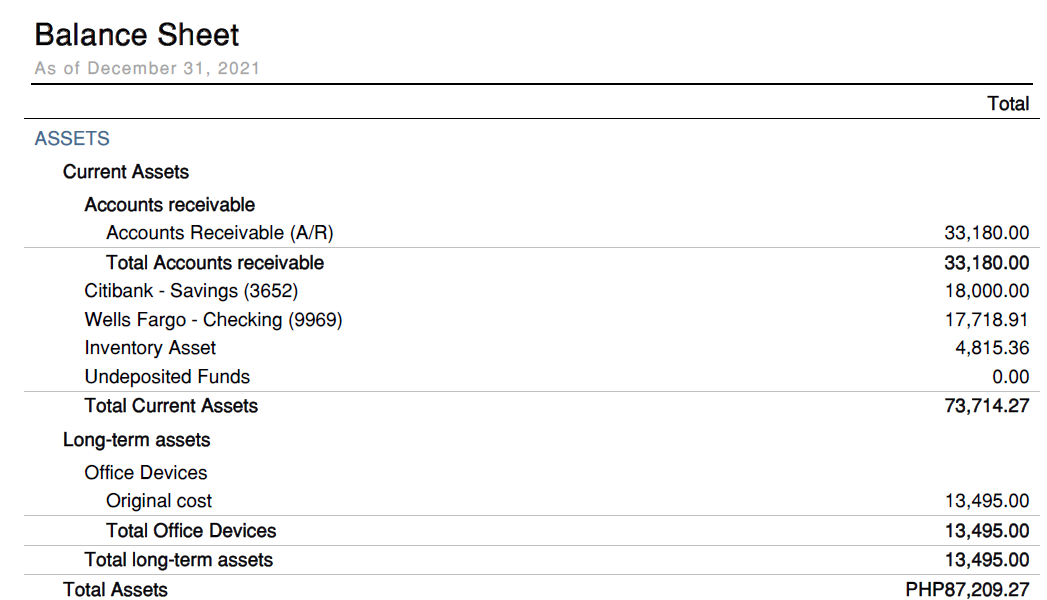Click the Total Assets amount PHP87,209.27

[966, 590]
